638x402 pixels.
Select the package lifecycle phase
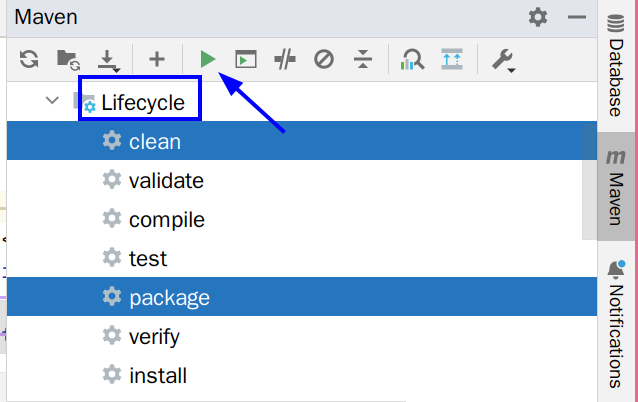coord(302,297)
